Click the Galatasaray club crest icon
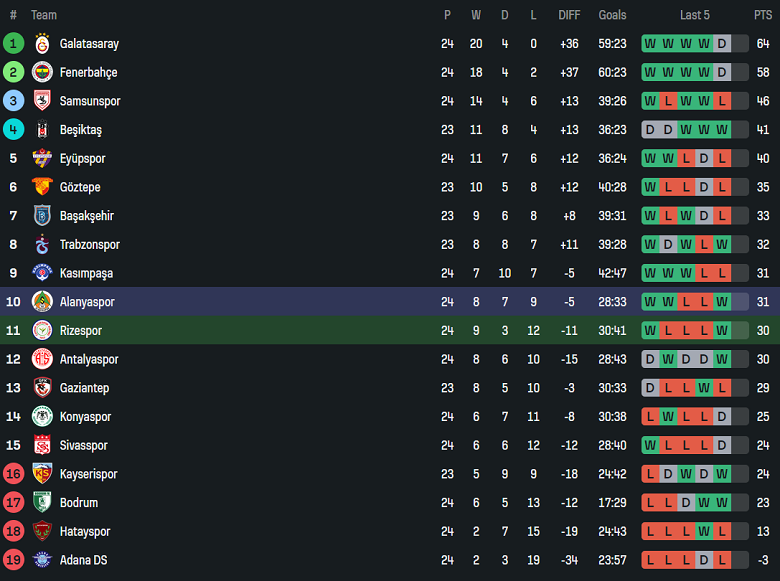 pos(42,44)
